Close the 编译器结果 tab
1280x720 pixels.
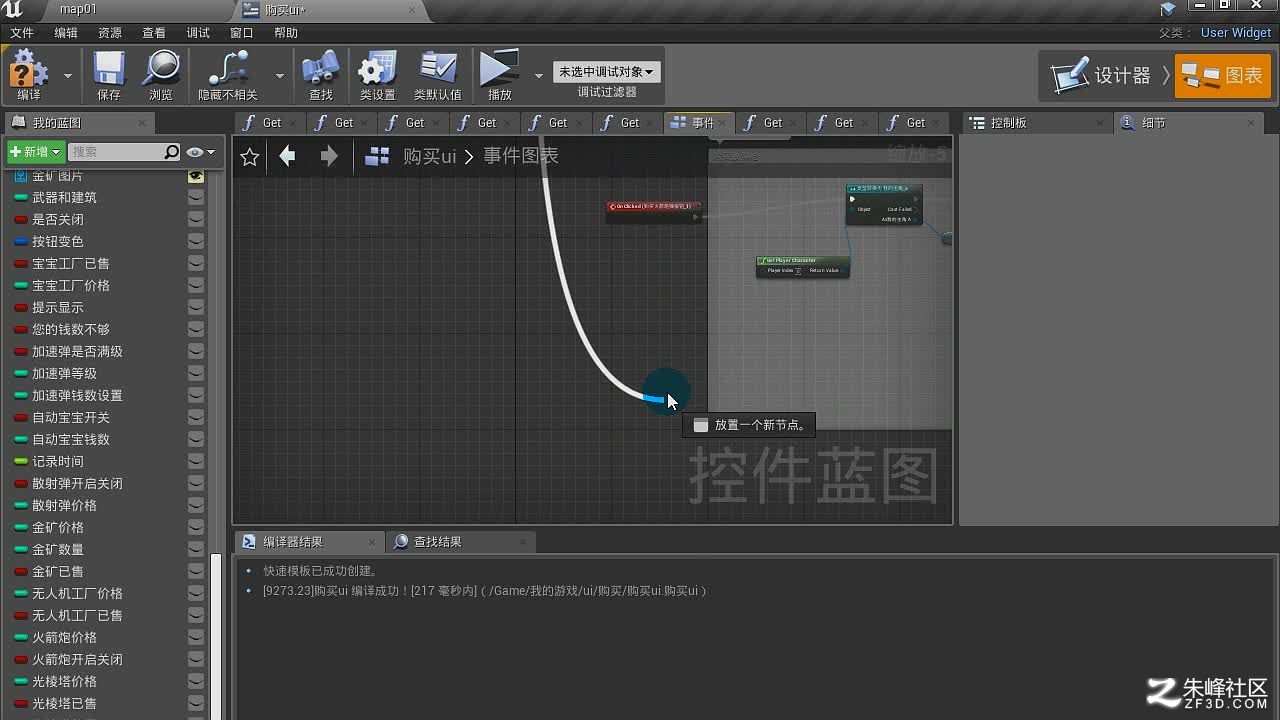371,542
